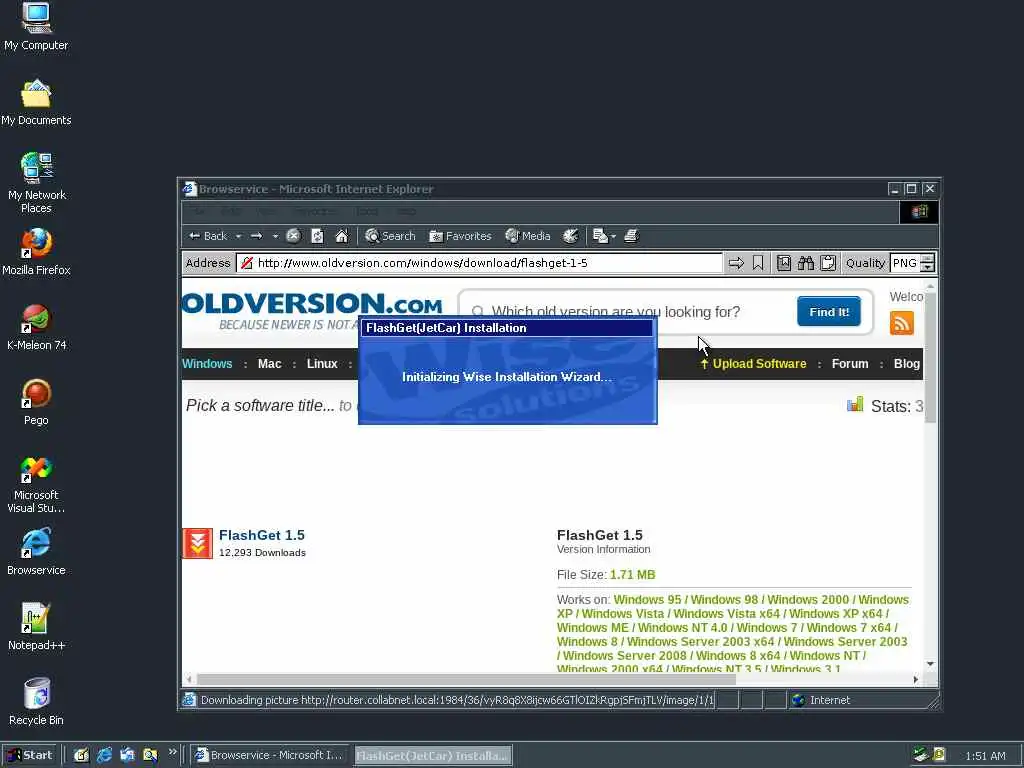Print the page with the Print icon
The image size is (1024, 768).
631,236
